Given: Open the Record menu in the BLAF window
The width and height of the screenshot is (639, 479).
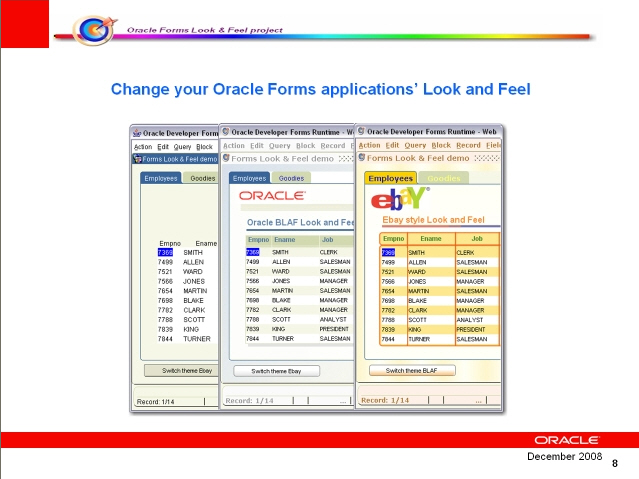Looking at the screenshot, I should point(333,146).
